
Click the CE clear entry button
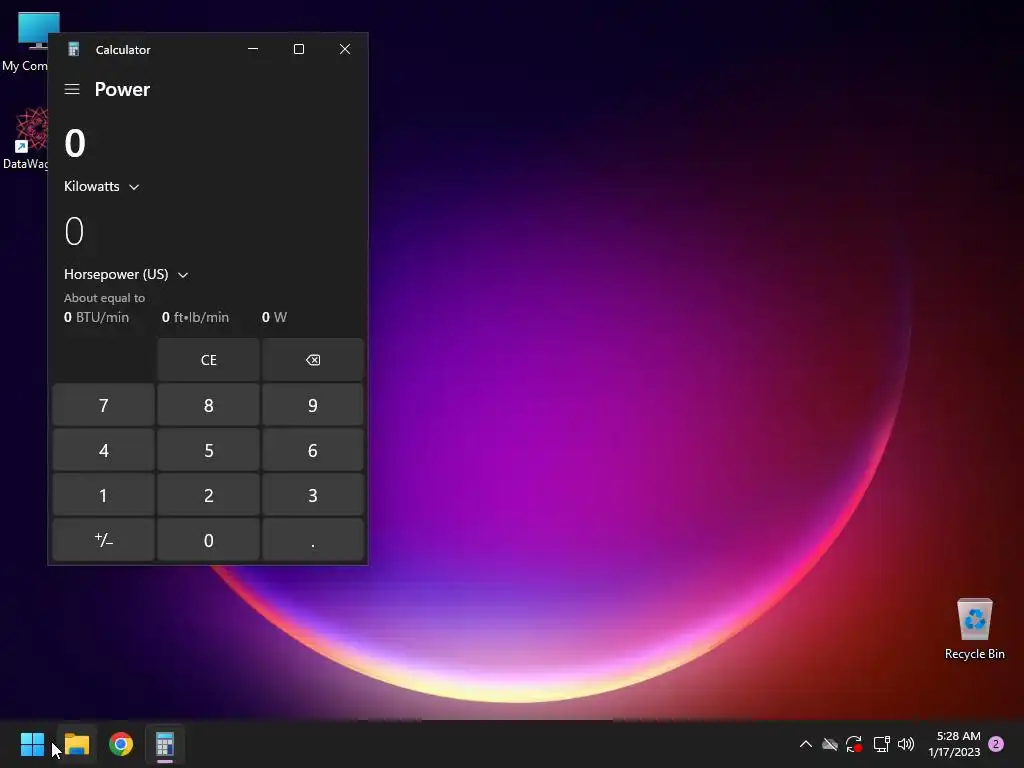pos(208,360)
